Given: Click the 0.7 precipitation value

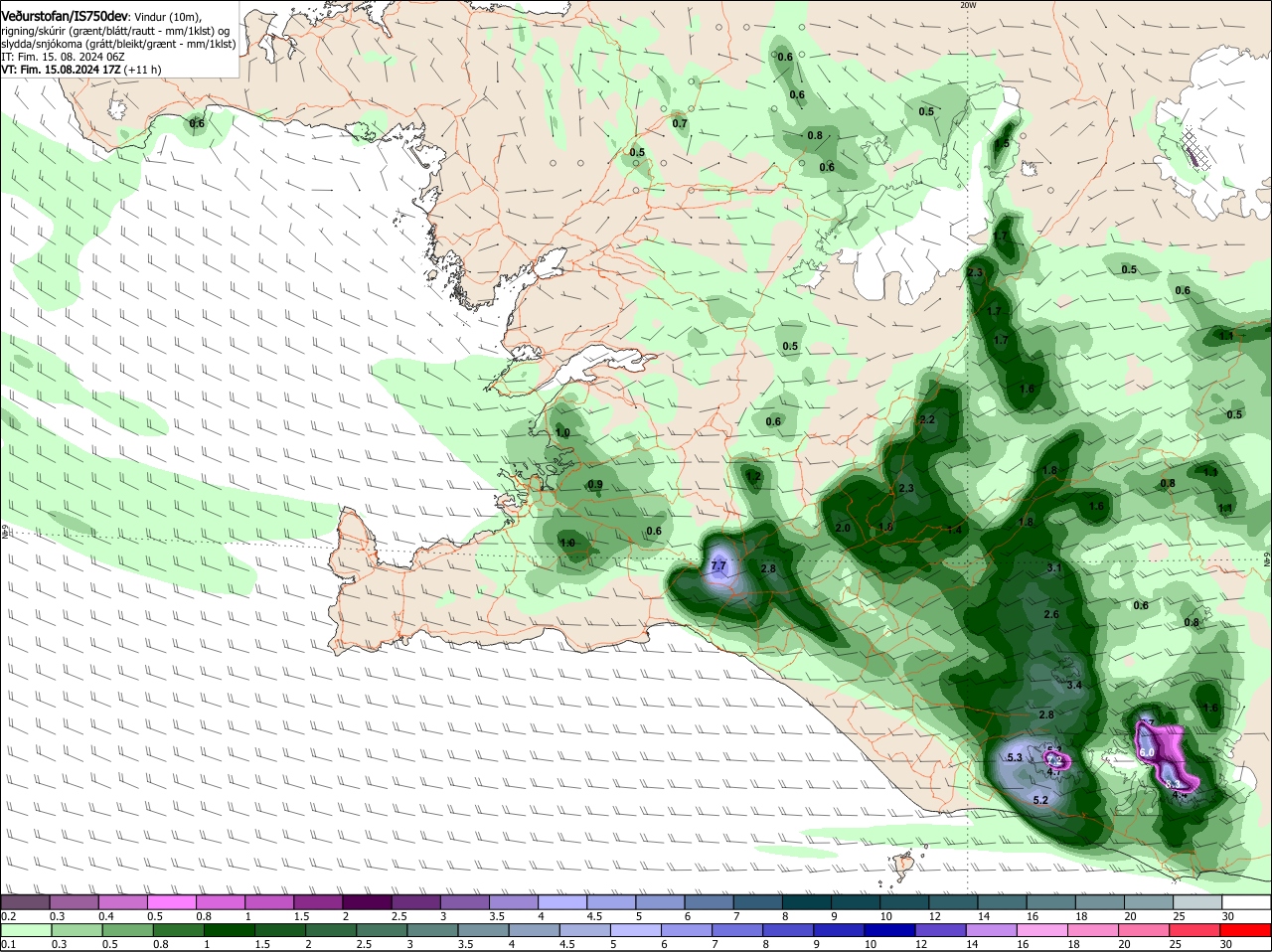Looking at the screenshot, I should click(x=680, y=124).
